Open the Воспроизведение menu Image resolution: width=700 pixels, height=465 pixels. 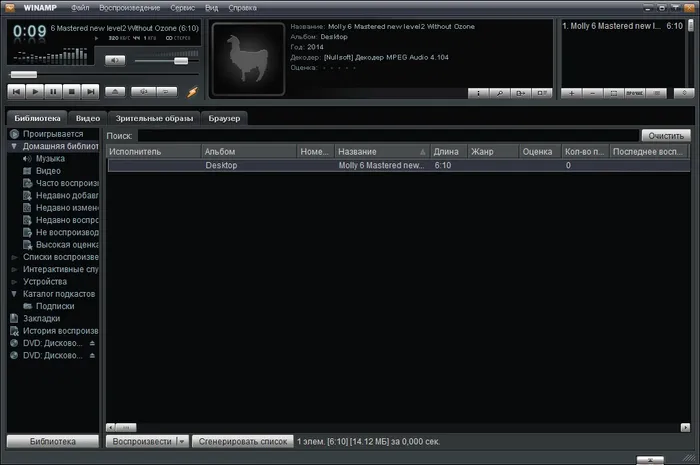[x=129, y=8]
